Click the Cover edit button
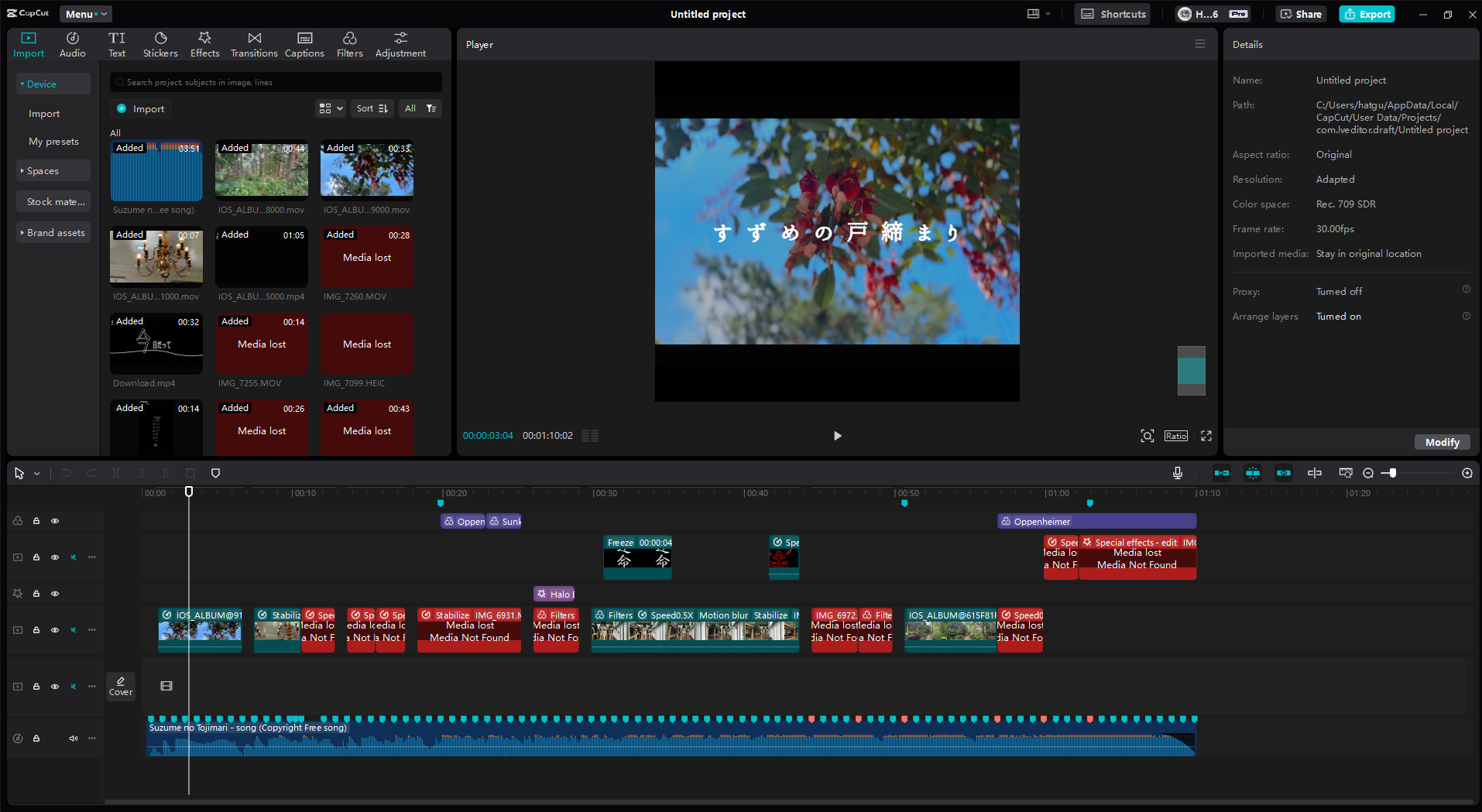Image resolution: width=1482 pixels, height=812 pixels. 121,686
